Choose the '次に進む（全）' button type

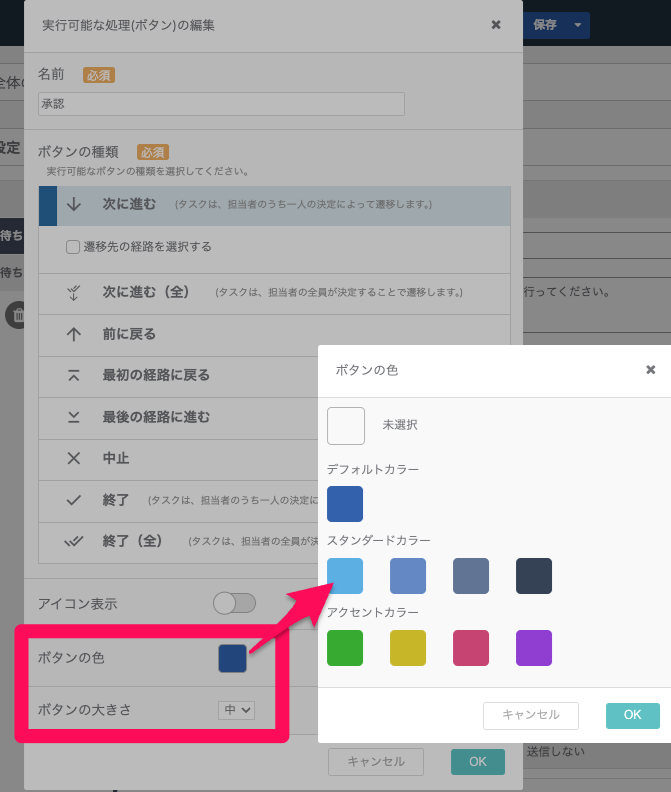coord(145,292)
